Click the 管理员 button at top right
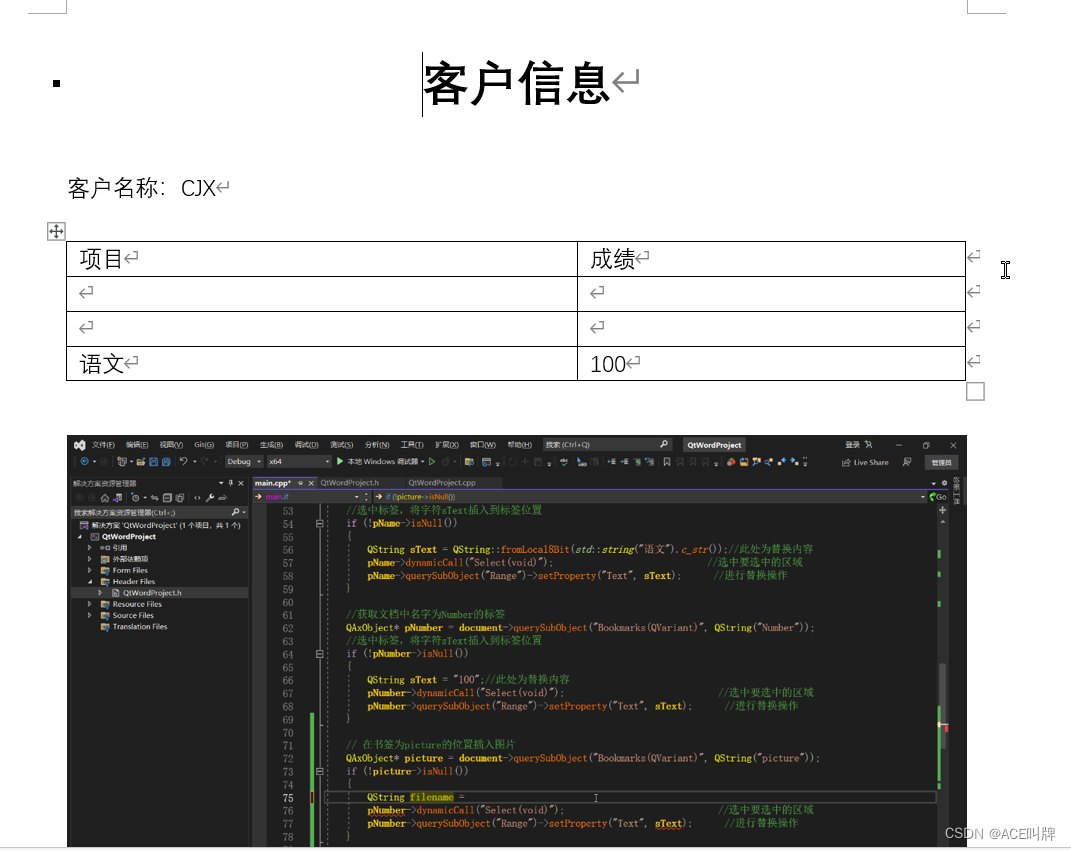Viewport: 1071px width, 850px height. [940, 463]
